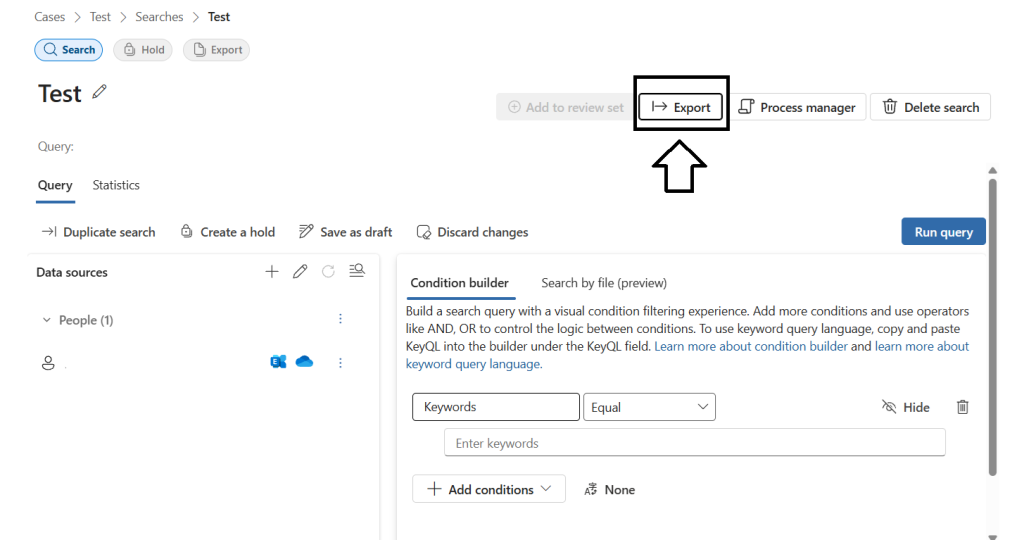Click Duplicate search
This screenshot has height=540, width=1024.
tap(99, 232)
